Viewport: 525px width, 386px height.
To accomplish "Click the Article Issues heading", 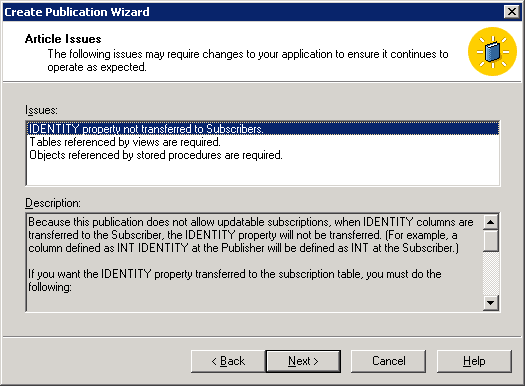I will coord(63,39).
